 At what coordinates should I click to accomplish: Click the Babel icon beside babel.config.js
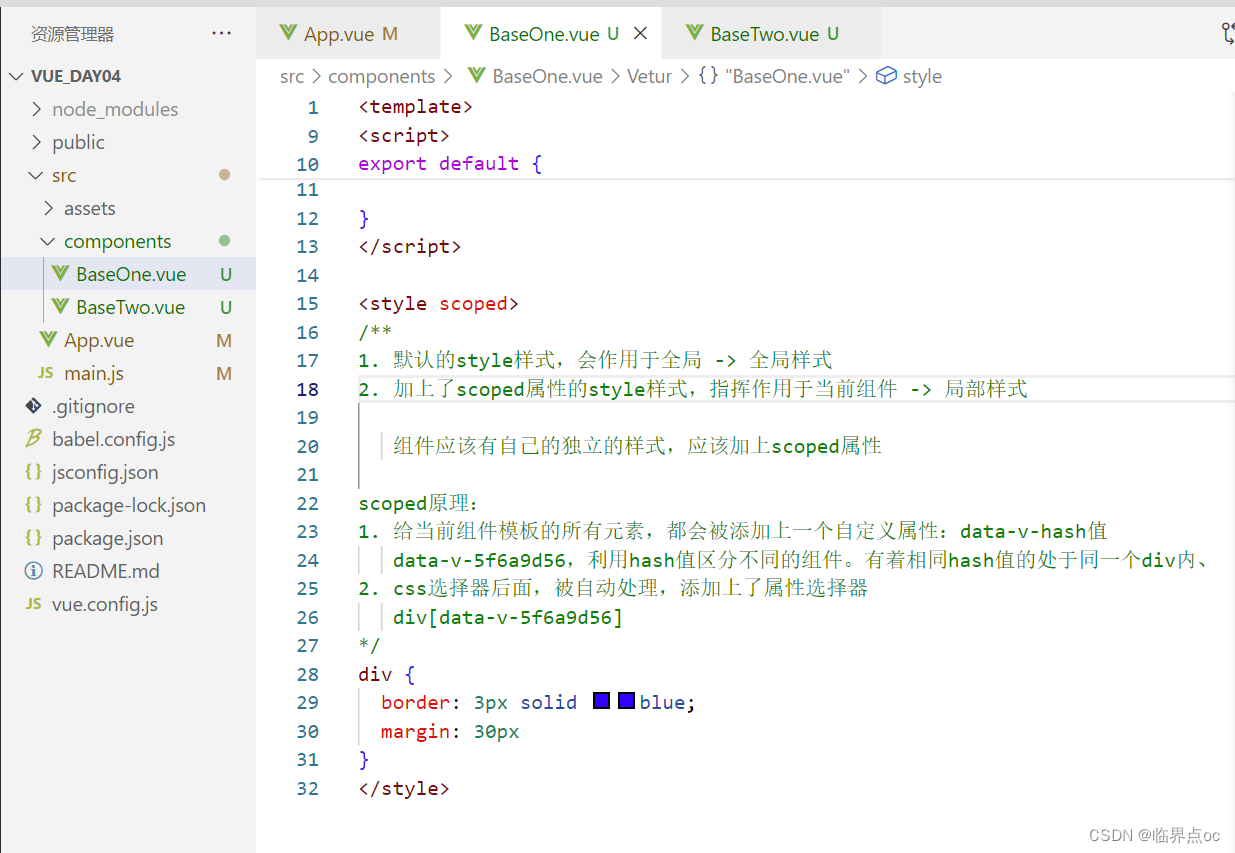(33, 439)
